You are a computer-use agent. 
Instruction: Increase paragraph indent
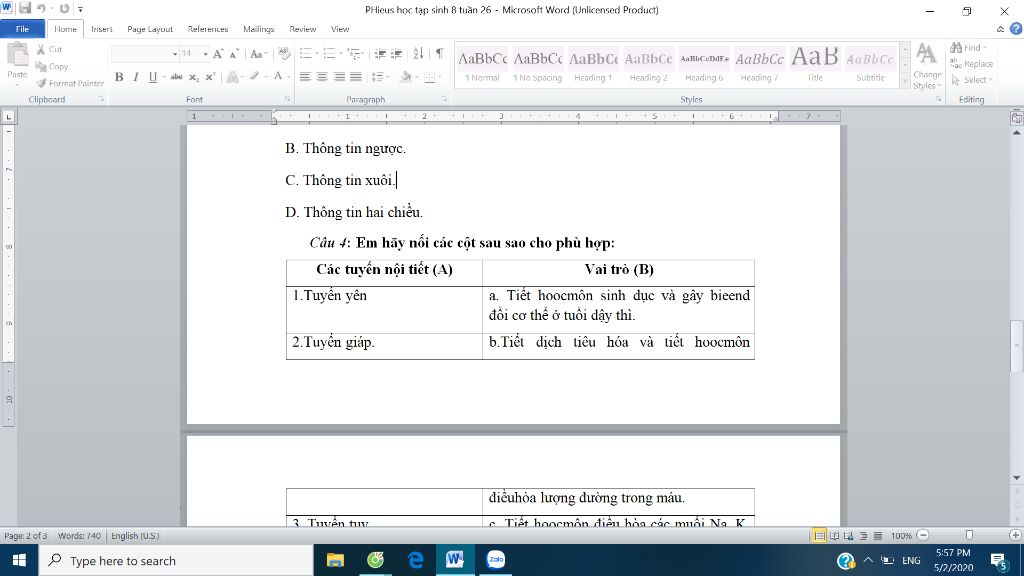pos(396,54)
